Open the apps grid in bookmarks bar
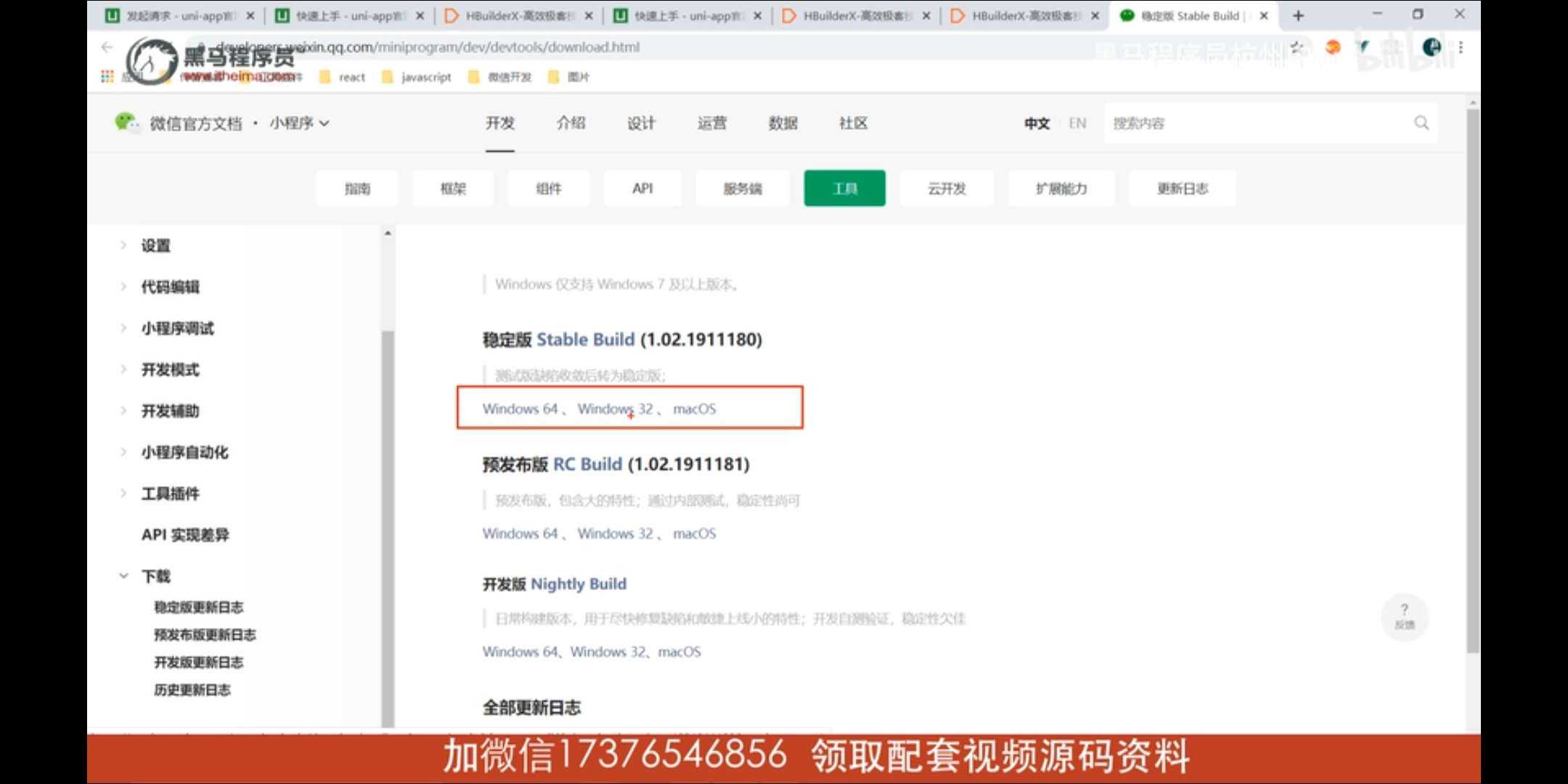This screenshot has height=784, width=1568. pyautogui.click(x=107, y=76)
